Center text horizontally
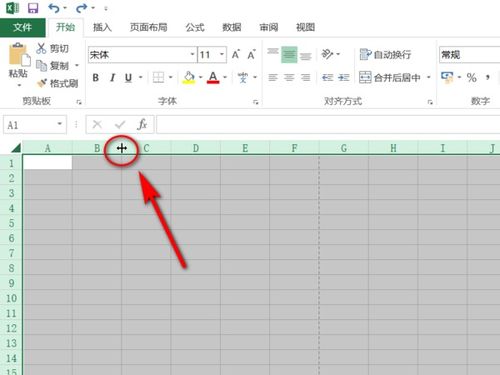This screenshot has height=375, width=500. (x=289, y=78)
